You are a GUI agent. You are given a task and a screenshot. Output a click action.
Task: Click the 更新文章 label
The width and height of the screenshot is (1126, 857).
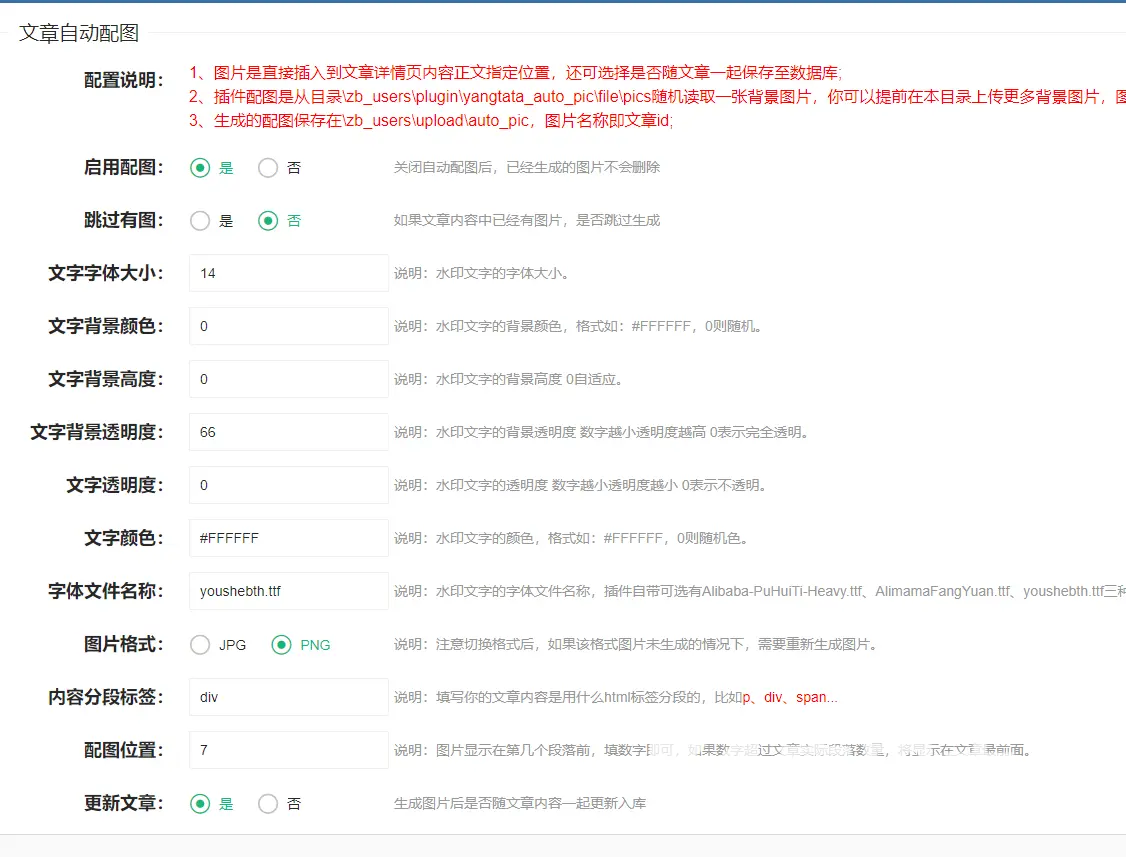click(x=124, y=803)
